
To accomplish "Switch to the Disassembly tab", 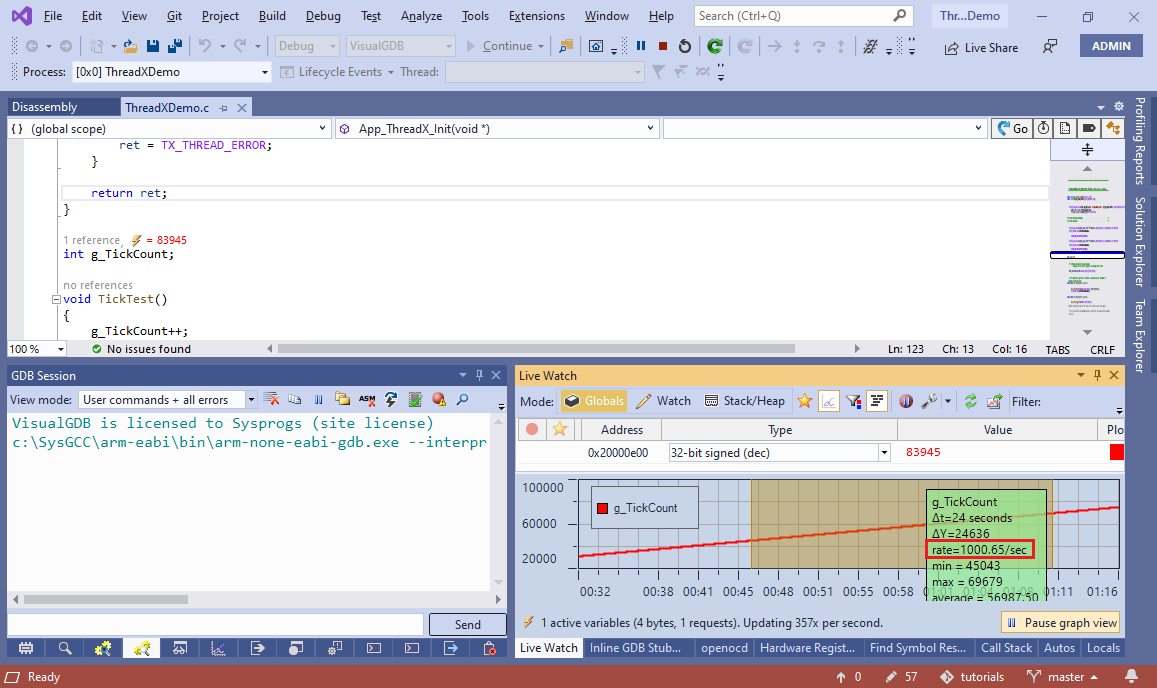I will point(44,107).
